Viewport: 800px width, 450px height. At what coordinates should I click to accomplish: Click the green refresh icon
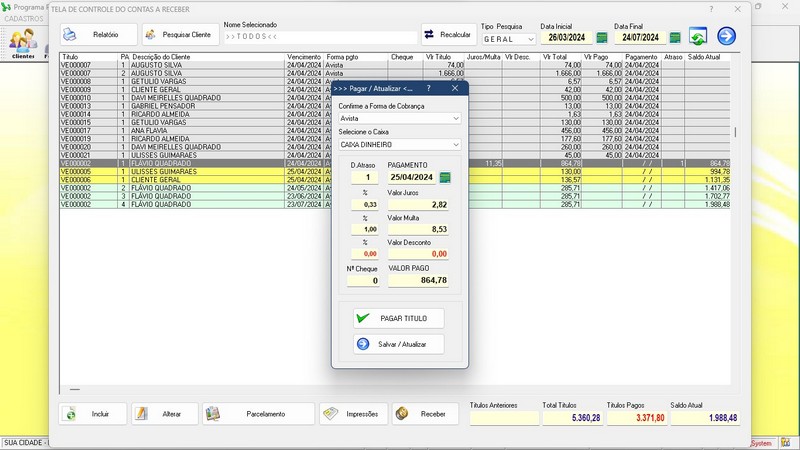pos(698,37)
